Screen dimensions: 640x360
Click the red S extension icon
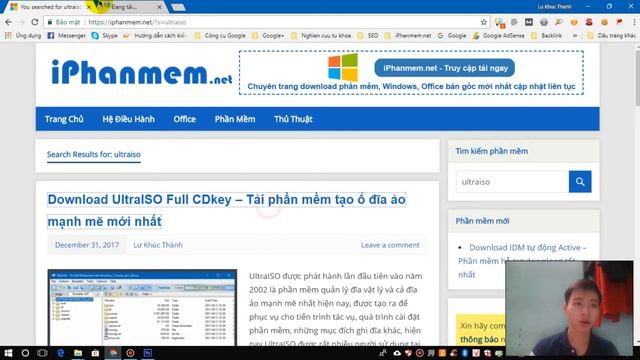(x=589, y=22)
